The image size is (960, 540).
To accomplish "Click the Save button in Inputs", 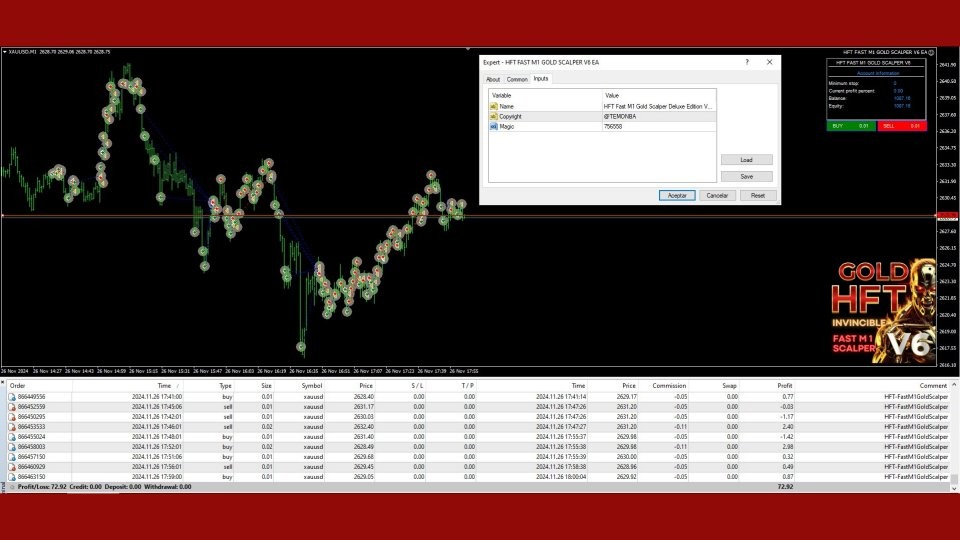I will coord(746,176).
